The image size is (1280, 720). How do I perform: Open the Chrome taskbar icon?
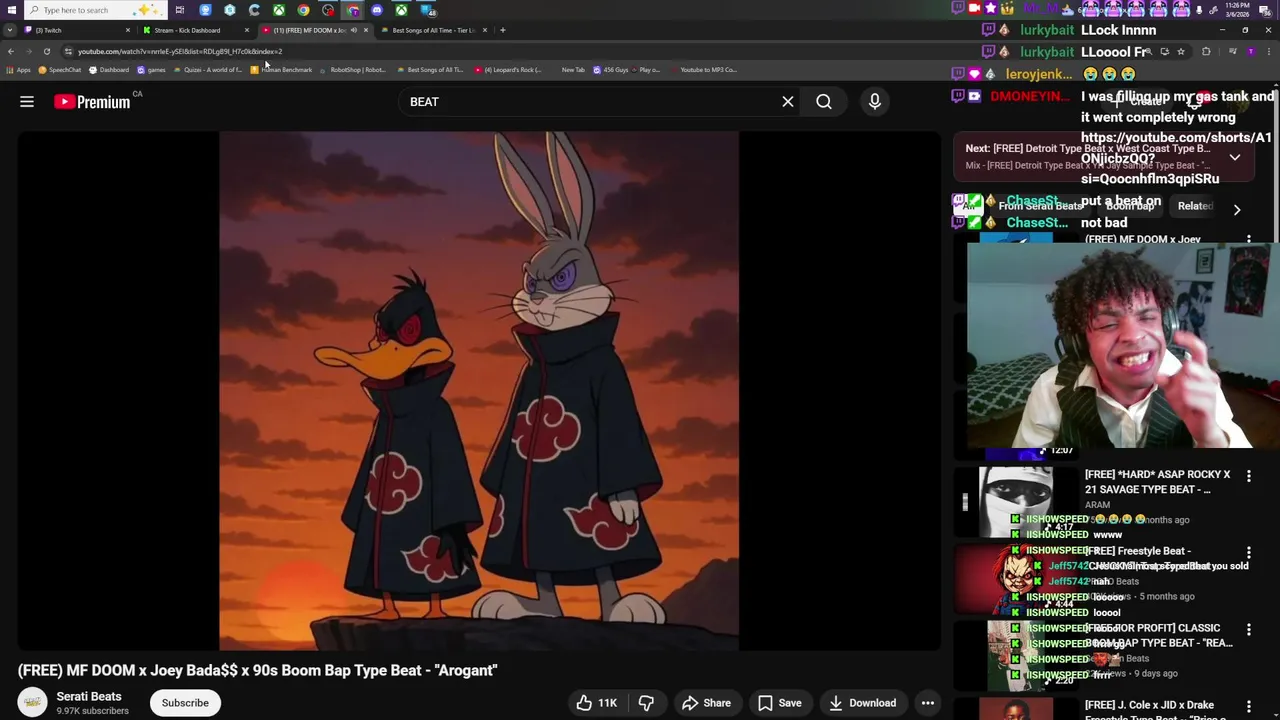pyautogui.click(x=303, y=10)
